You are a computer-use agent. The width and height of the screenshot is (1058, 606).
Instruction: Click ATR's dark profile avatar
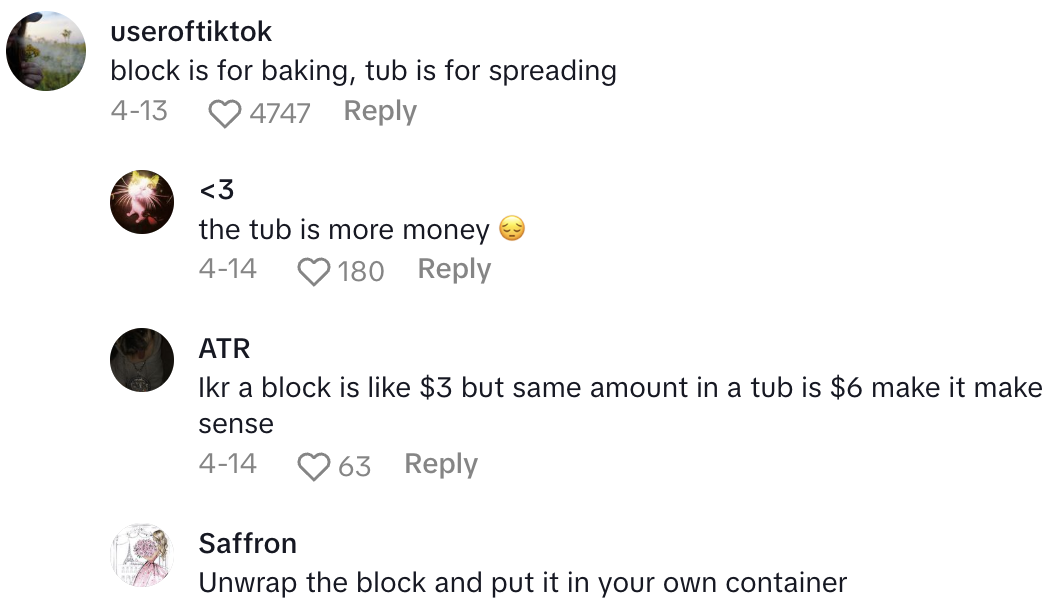pos(142,360)
